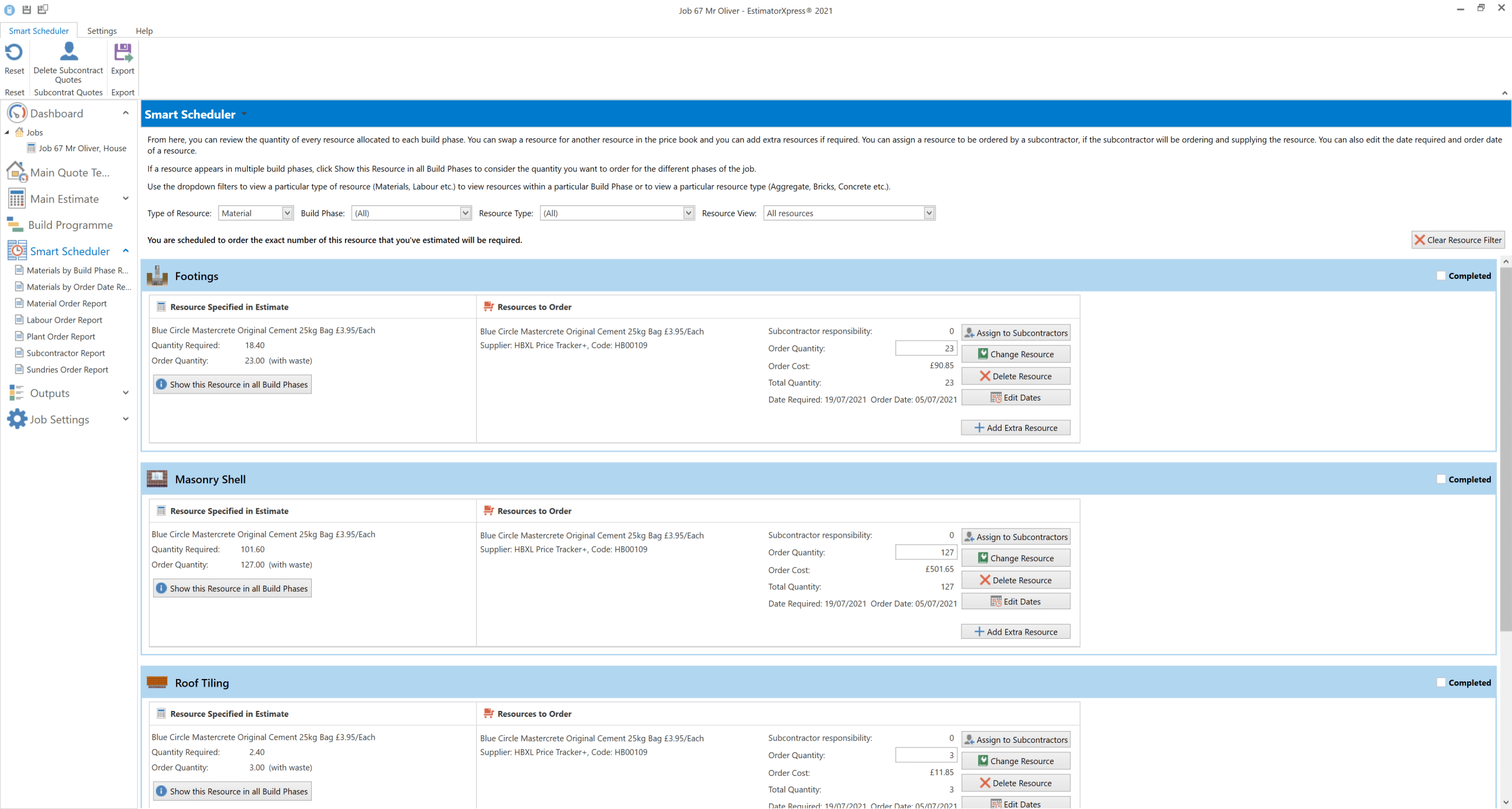Click Delete Subcontract Quotes icon

point(69,52)
